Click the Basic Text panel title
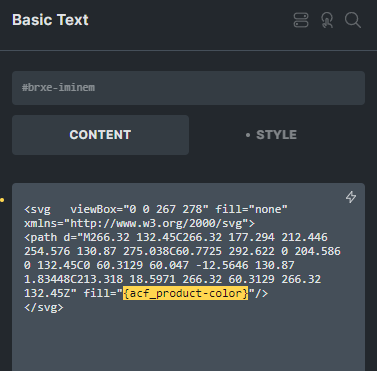This screenshot has height=371, width=377. click(x=50, y=20)
